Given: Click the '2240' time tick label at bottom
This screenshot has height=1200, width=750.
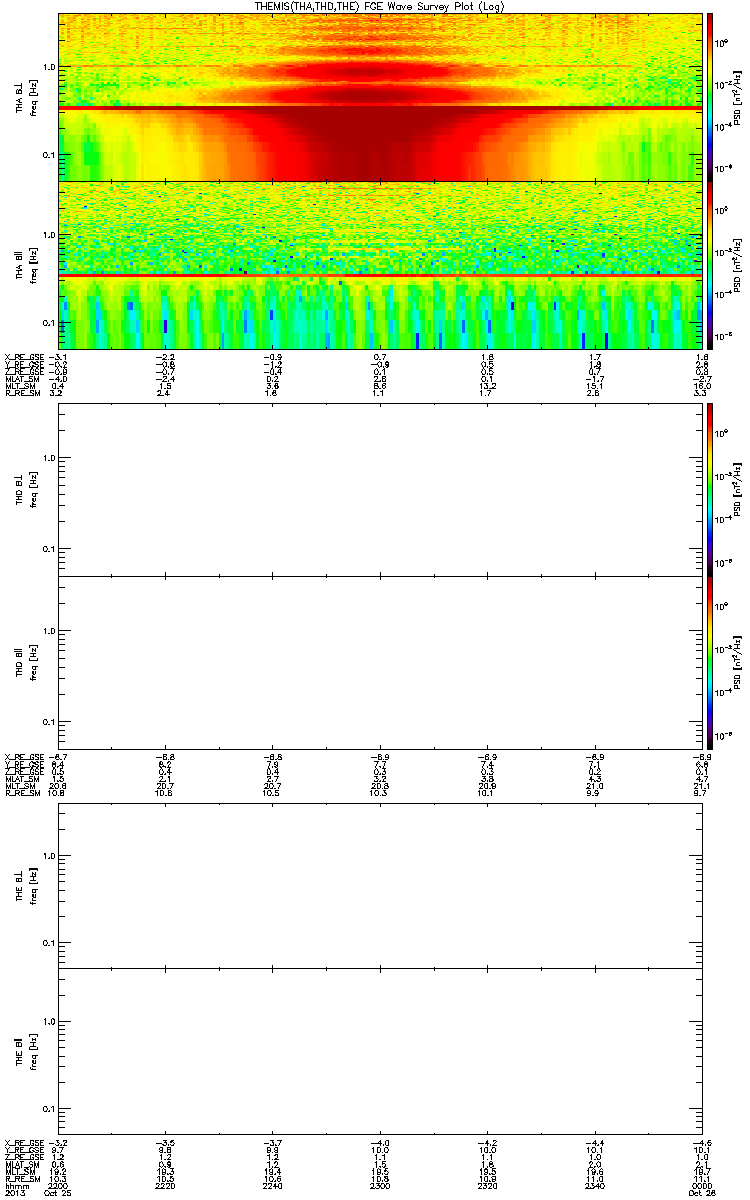Looking at the screenshot, I should click(271, 1186).
